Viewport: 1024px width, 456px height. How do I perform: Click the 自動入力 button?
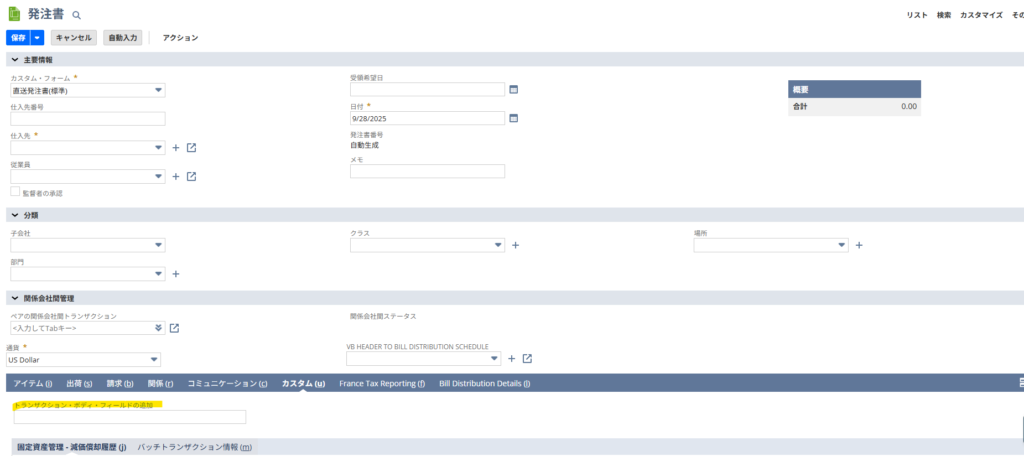click(124, 37)
